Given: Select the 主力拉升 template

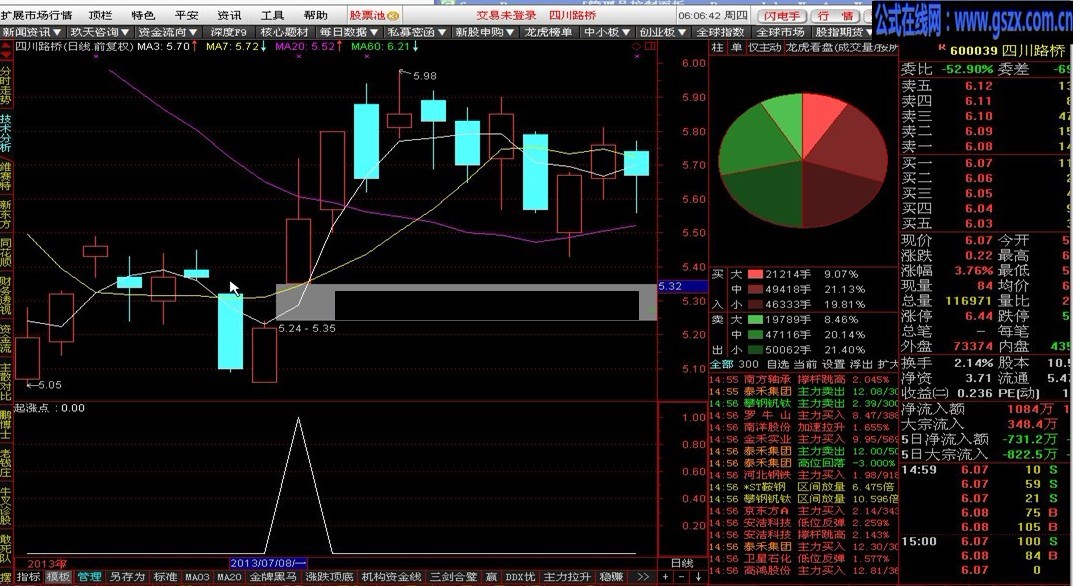Looking at the screenshot, I should click(x=567, y=577).
